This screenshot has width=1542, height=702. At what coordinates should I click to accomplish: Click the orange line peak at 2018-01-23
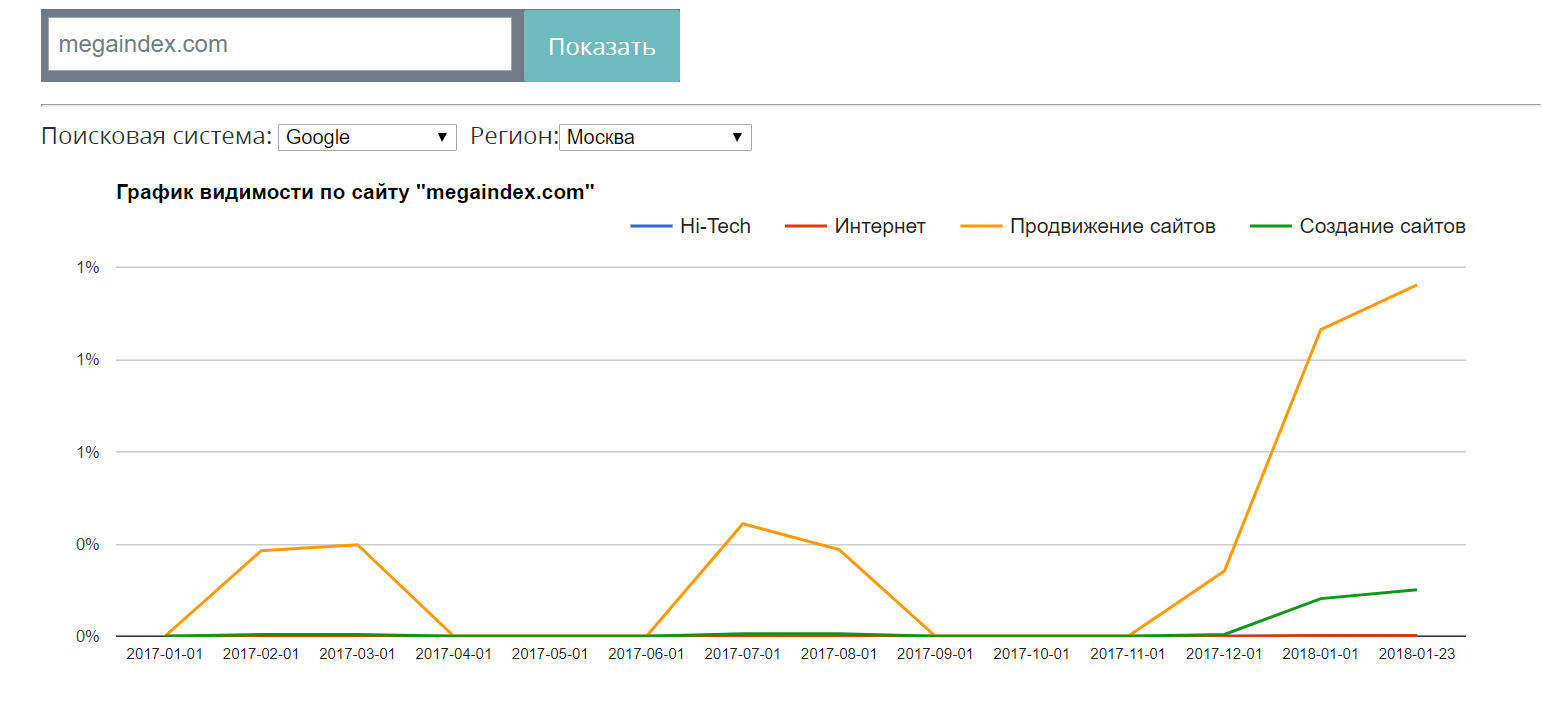(1417, 285)
